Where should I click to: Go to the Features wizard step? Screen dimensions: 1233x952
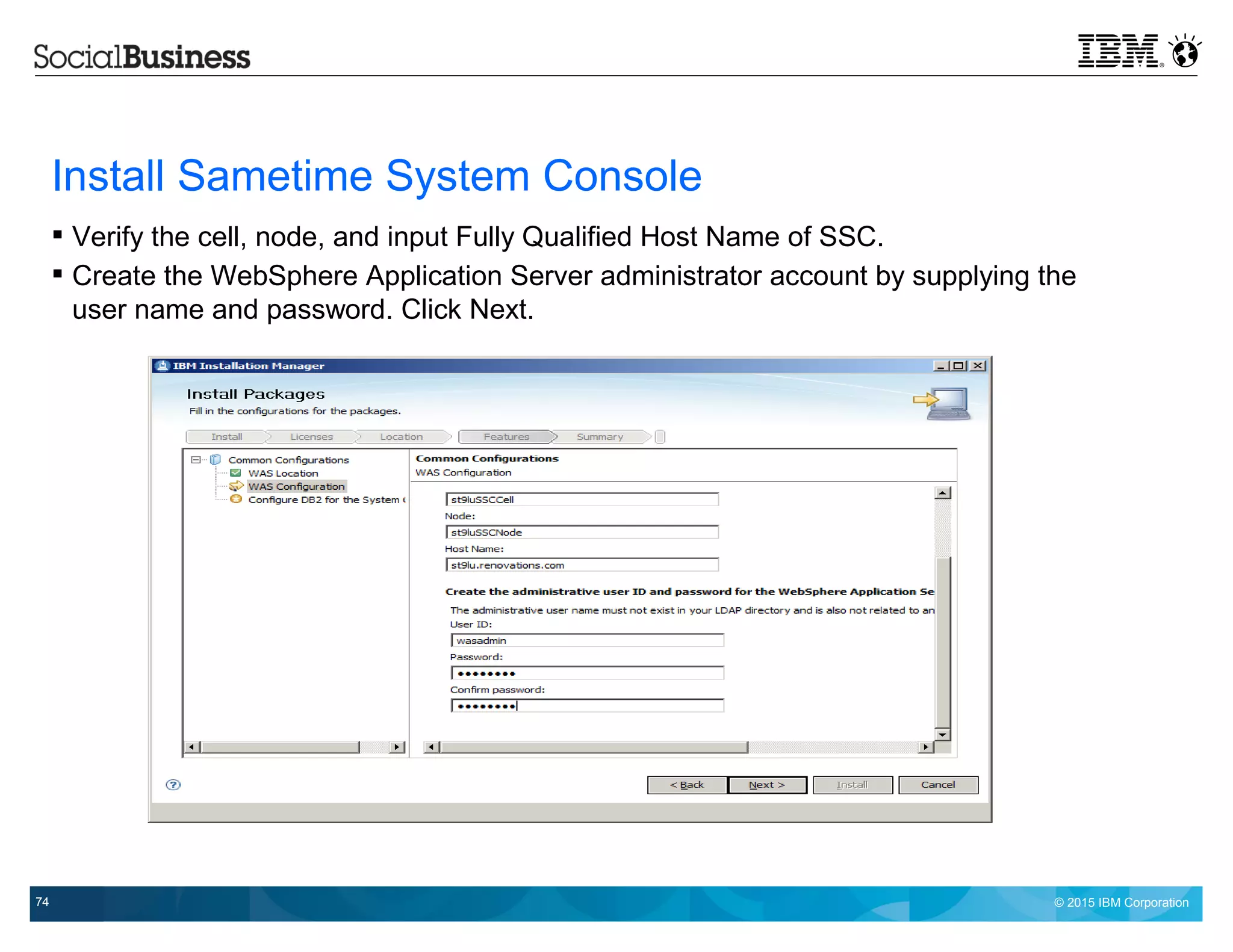tap(506, 437)
